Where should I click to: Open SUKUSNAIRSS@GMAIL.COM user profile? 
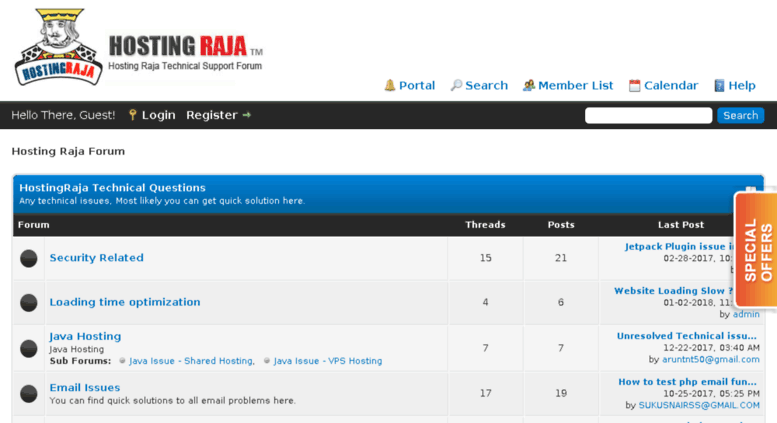699,406
